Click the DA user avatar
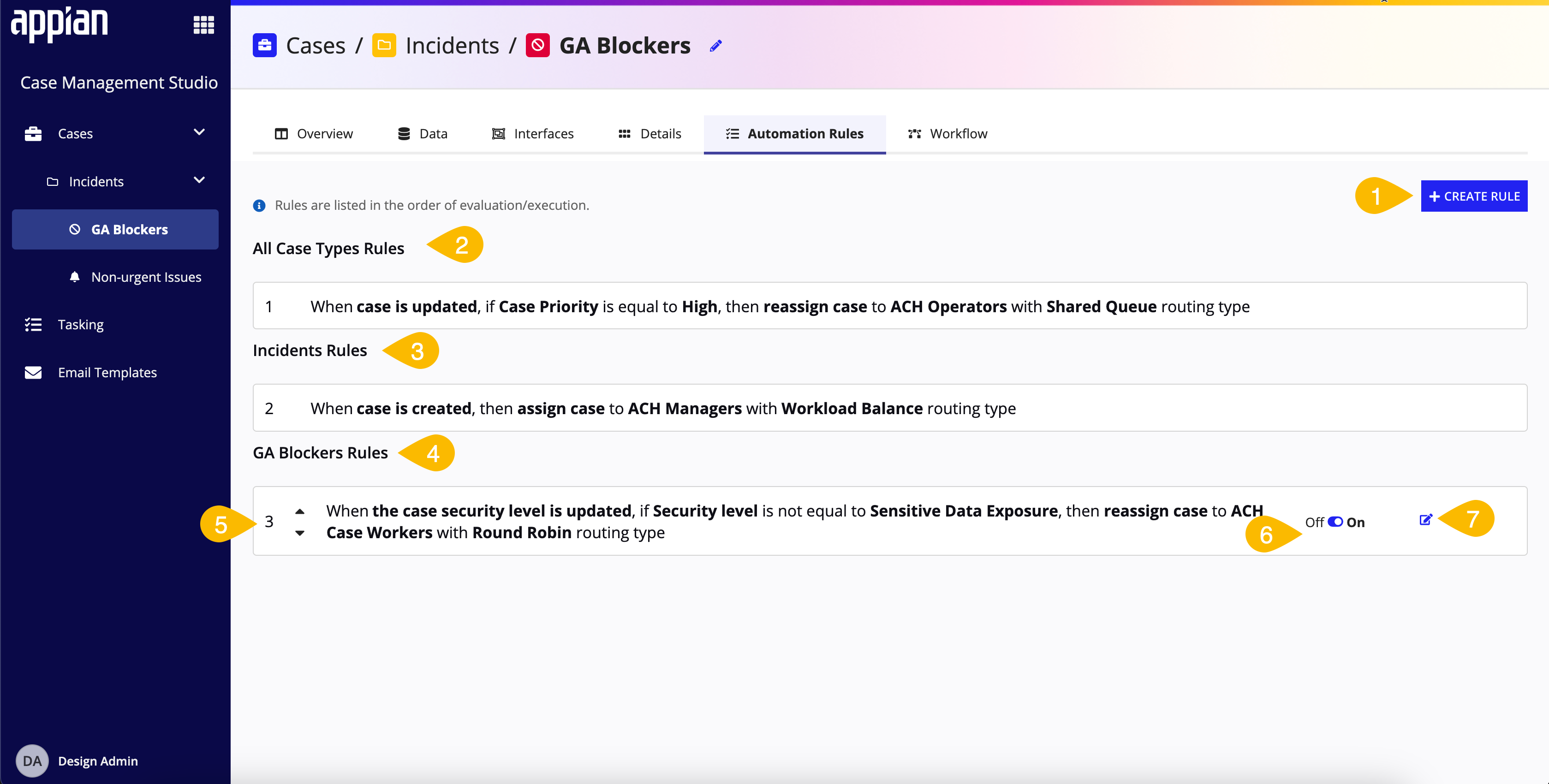Image resolution: width=1549 pixels, height=784 pixels. (32, 760)
